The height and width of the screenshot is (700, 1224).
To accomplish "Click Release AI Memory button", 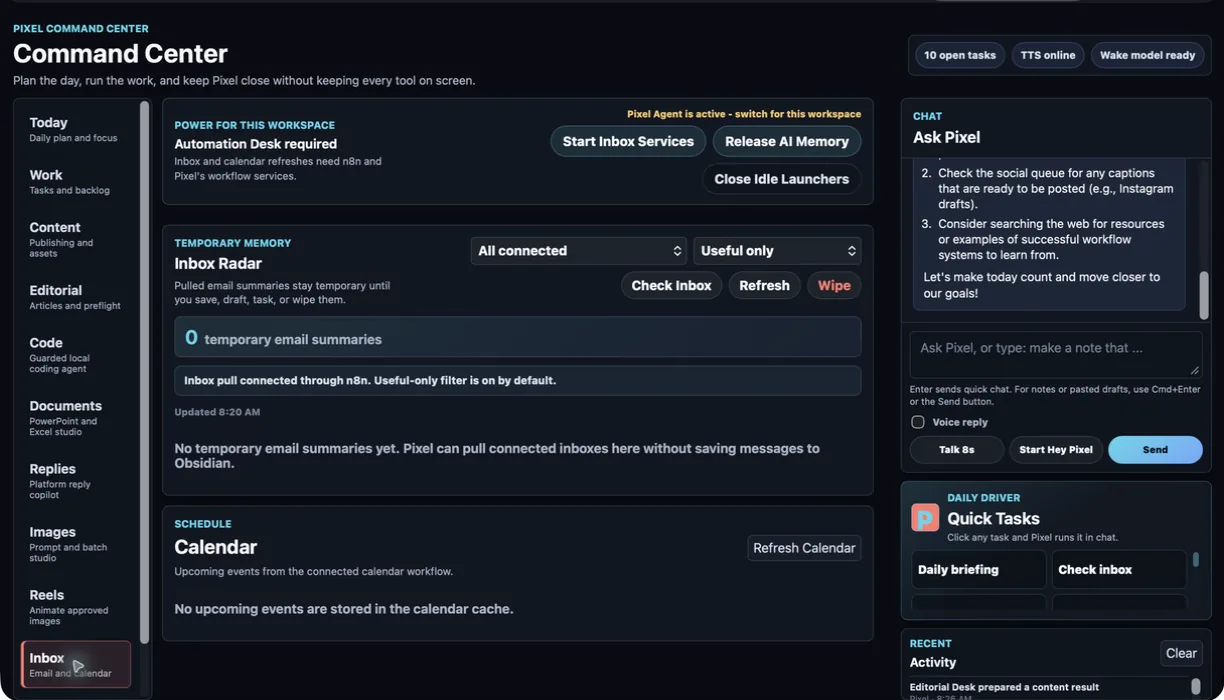I will click(x=787, y=141).
